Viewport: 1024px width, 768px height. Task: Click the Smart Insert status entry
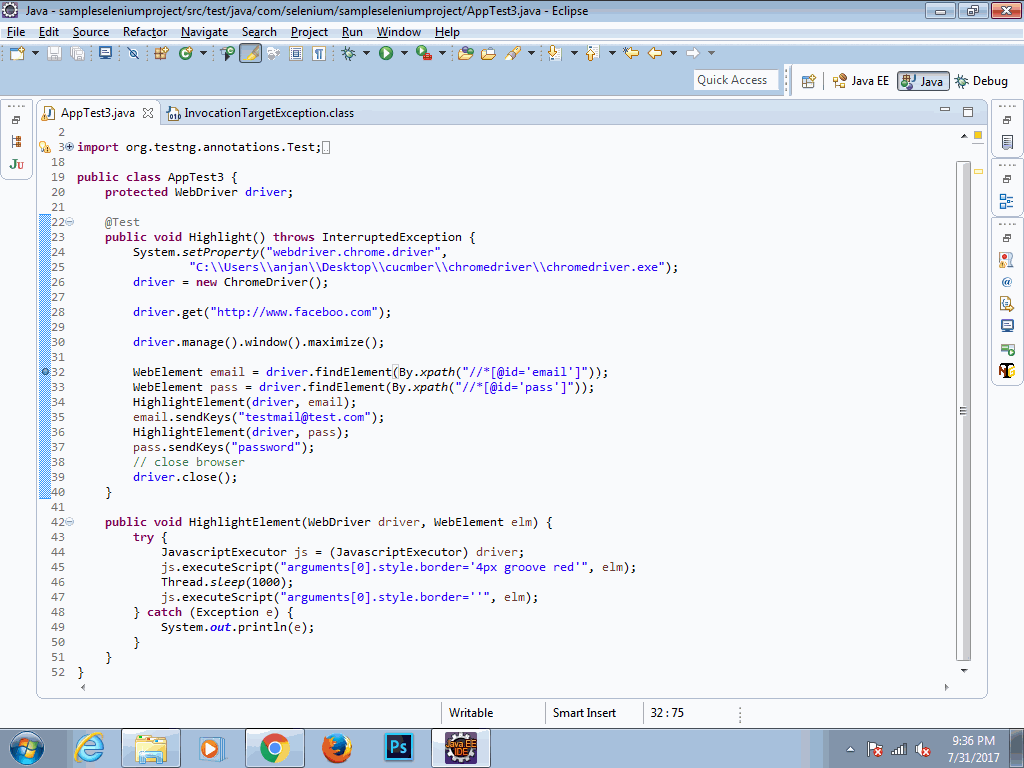[x=584, y=713]
